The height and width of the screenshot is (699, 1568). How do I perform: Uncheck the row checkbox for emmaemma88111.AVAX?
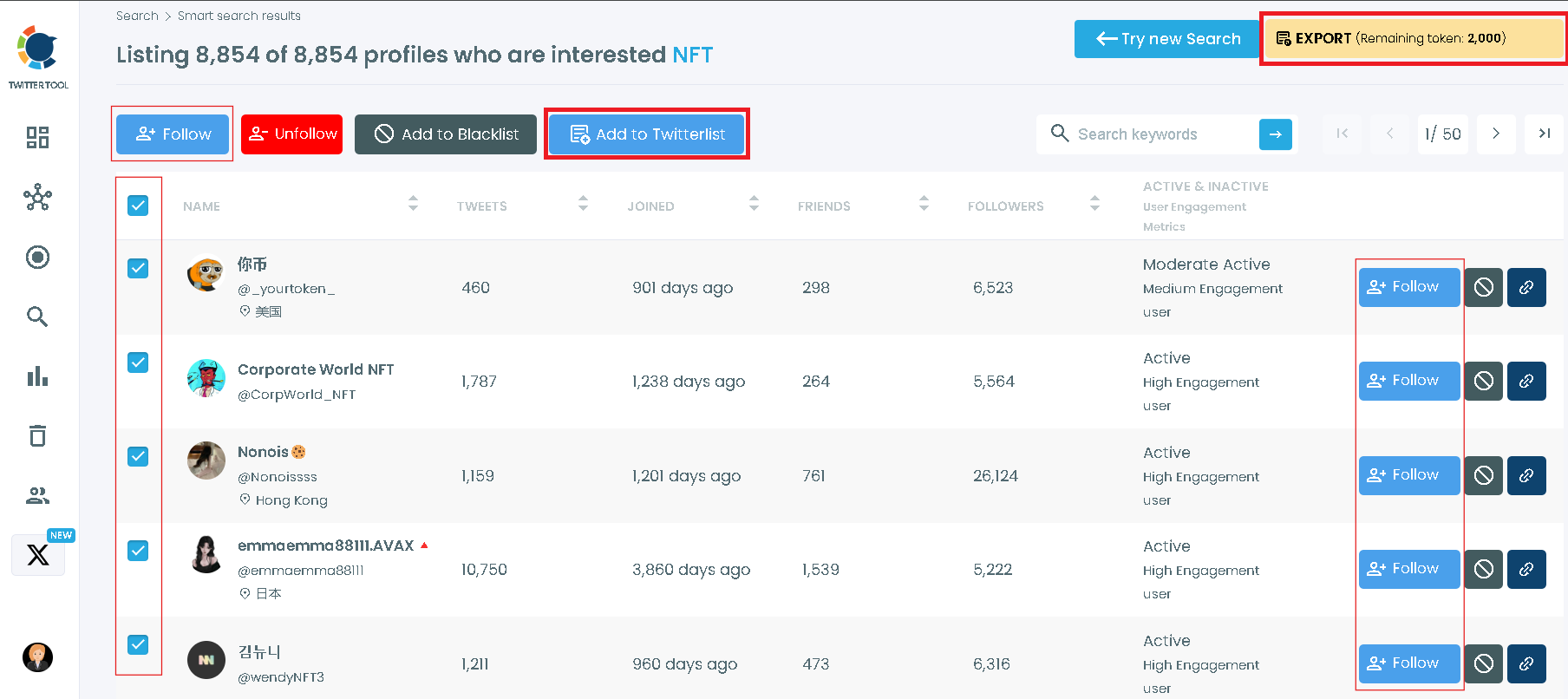(138, 551)
